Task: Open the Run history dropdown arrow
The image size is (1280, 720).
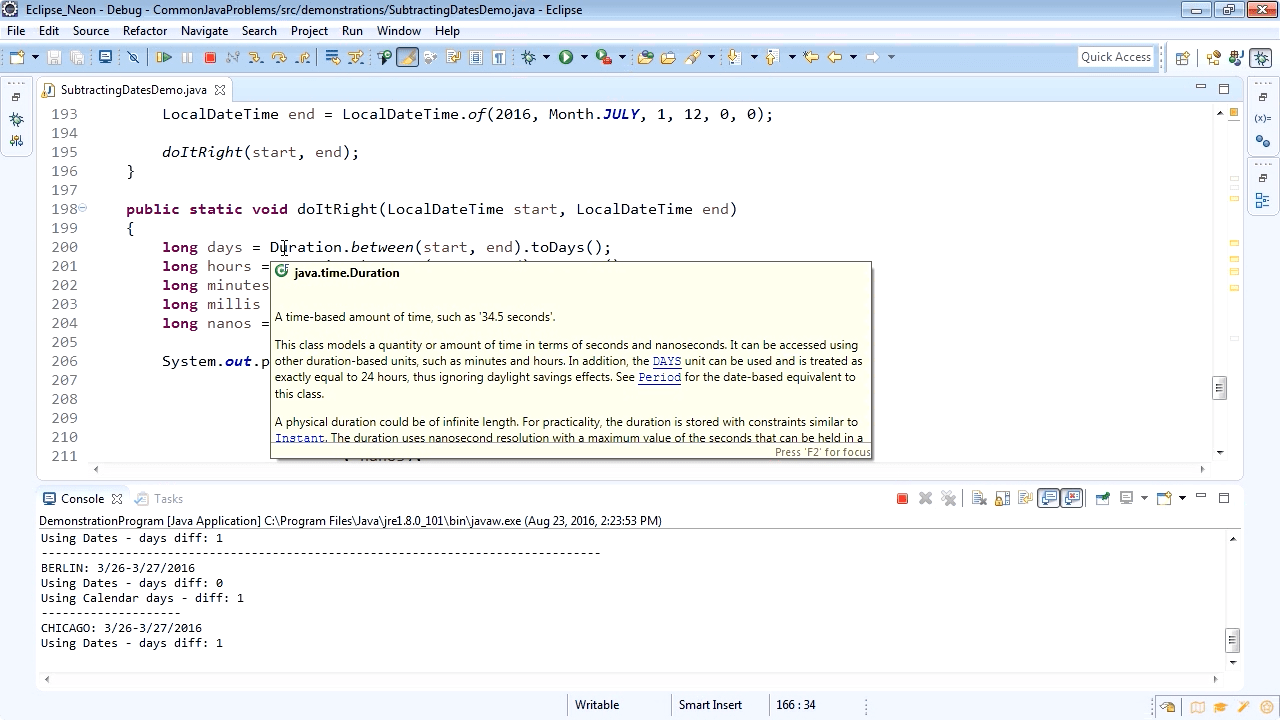Action: (585, 57)
